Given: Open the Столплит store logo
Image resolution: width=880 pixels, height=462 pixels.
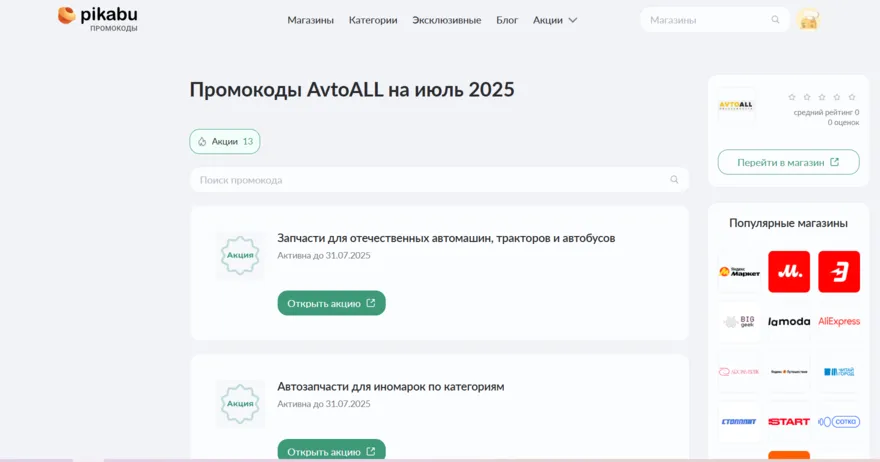Looking at the screenshot, I should [x=739, y=422].
